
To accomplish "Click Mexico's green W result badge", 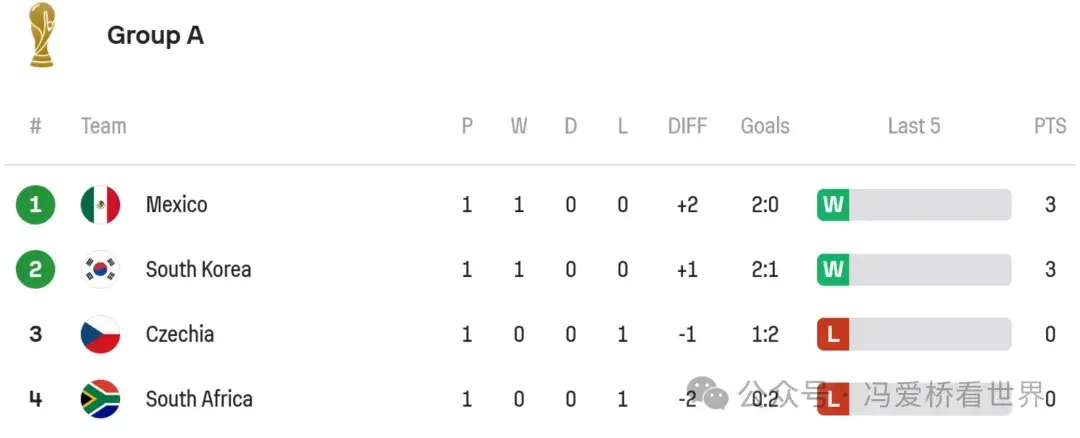I will click(833, 205).
